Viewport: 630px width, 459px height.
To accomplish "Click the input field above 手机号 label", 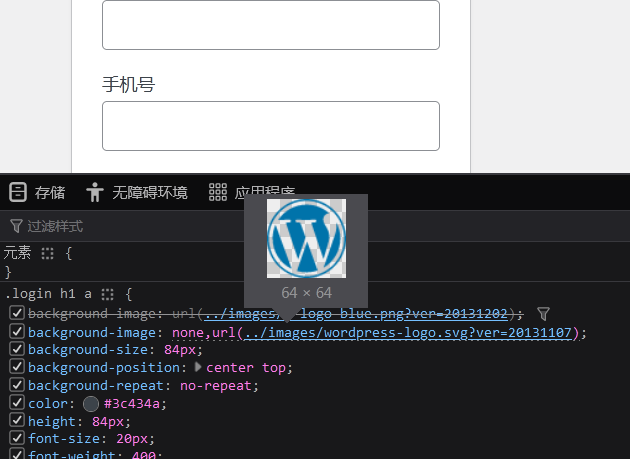I will click(271, 25).
